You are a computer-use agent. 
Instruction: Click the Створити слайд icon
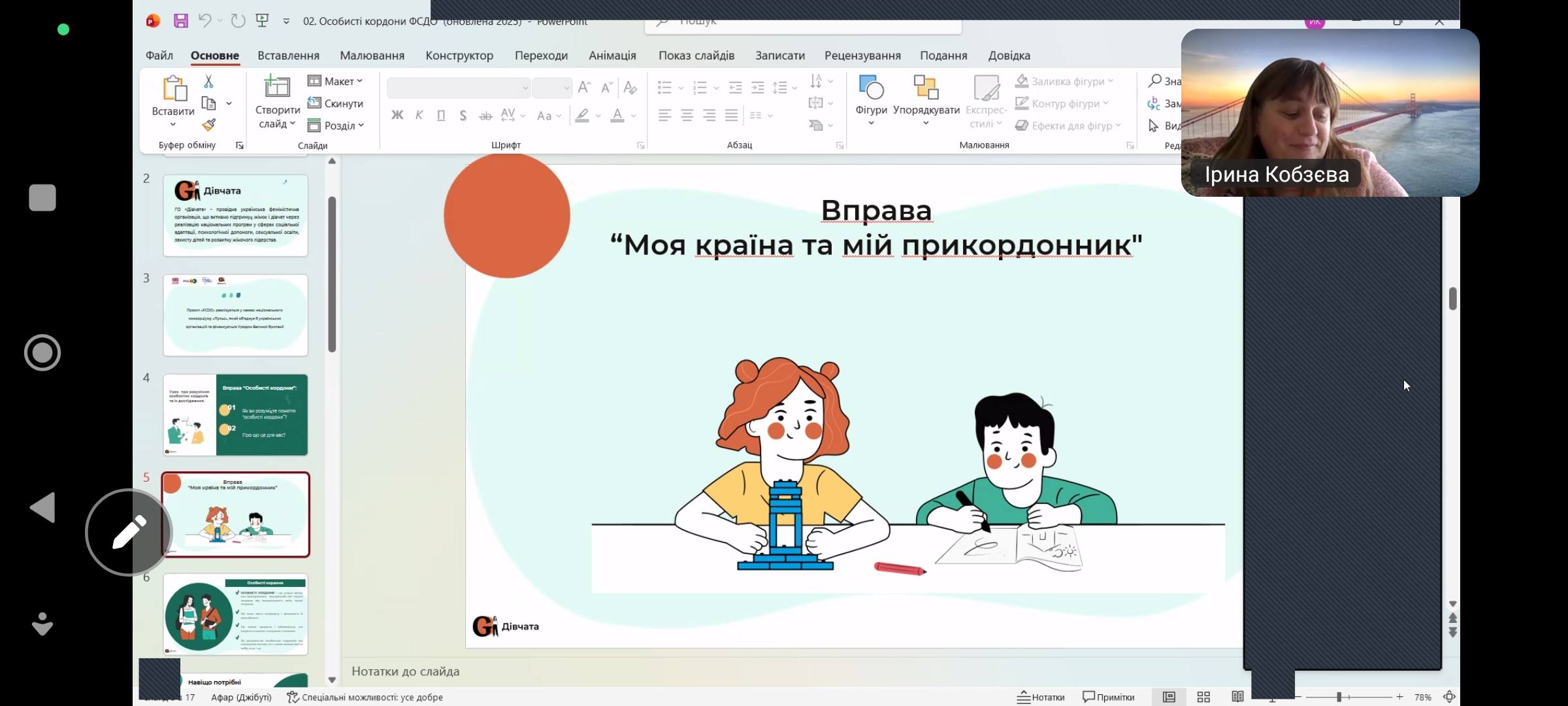coord(276,87)
